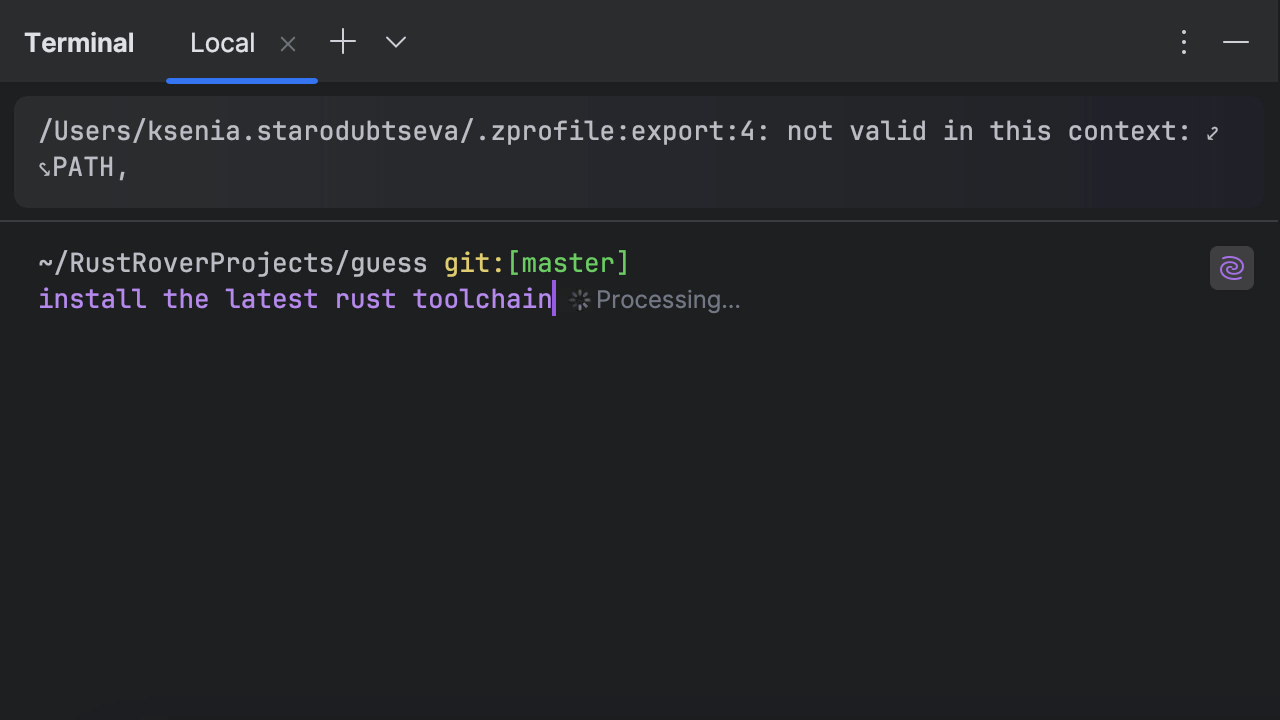Image resolution: width=1280 pixels, height=720 pixels.
Task: Click the Processing spinner icon
Action: coord(580,300)
